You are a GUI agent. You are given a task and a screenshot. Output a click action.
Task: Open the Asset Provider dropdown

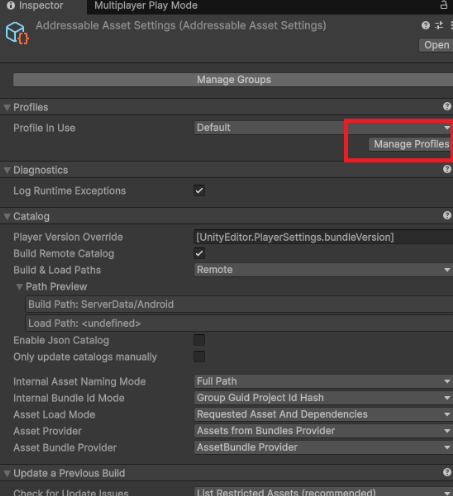(323, 431)
